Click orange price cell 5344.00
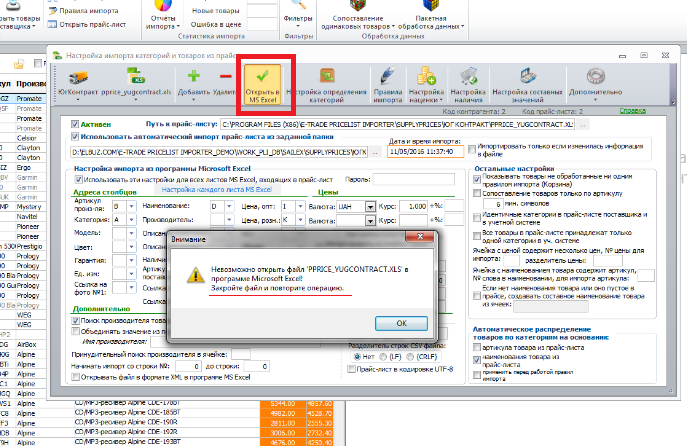Image resolution: width=687 pixels, height=446 pixels. tap(283, 403)
